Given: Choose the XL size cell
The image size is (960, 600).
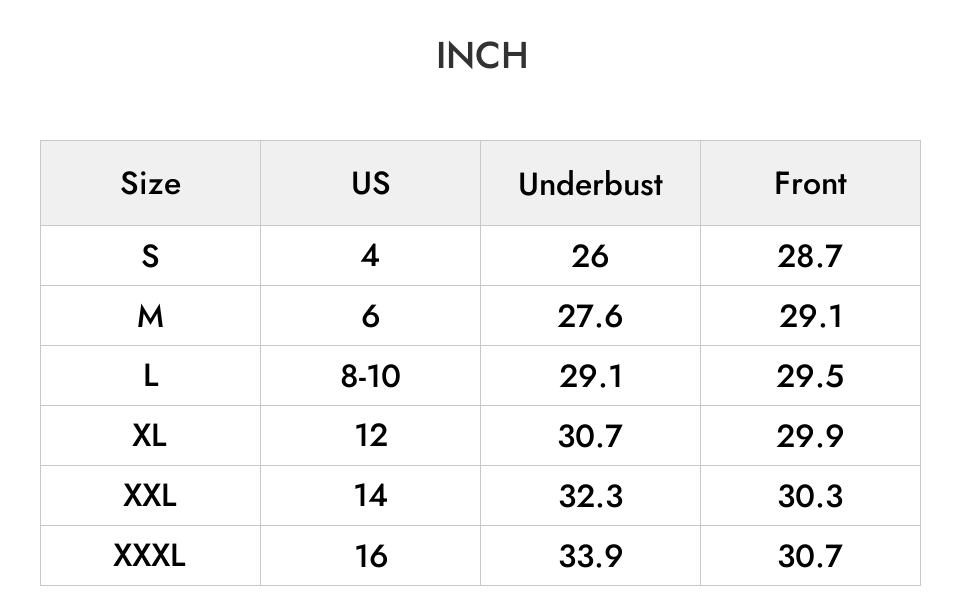Looking at the screenshot, I should [151, 435].
